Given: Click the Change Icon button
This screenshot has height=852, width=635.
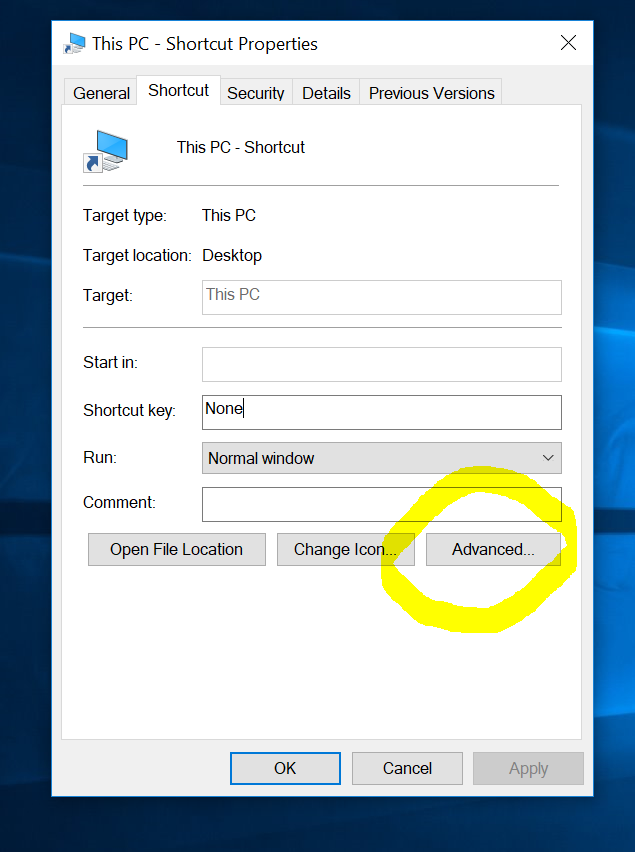Looking at the screenshot, I should click(345, 549).
